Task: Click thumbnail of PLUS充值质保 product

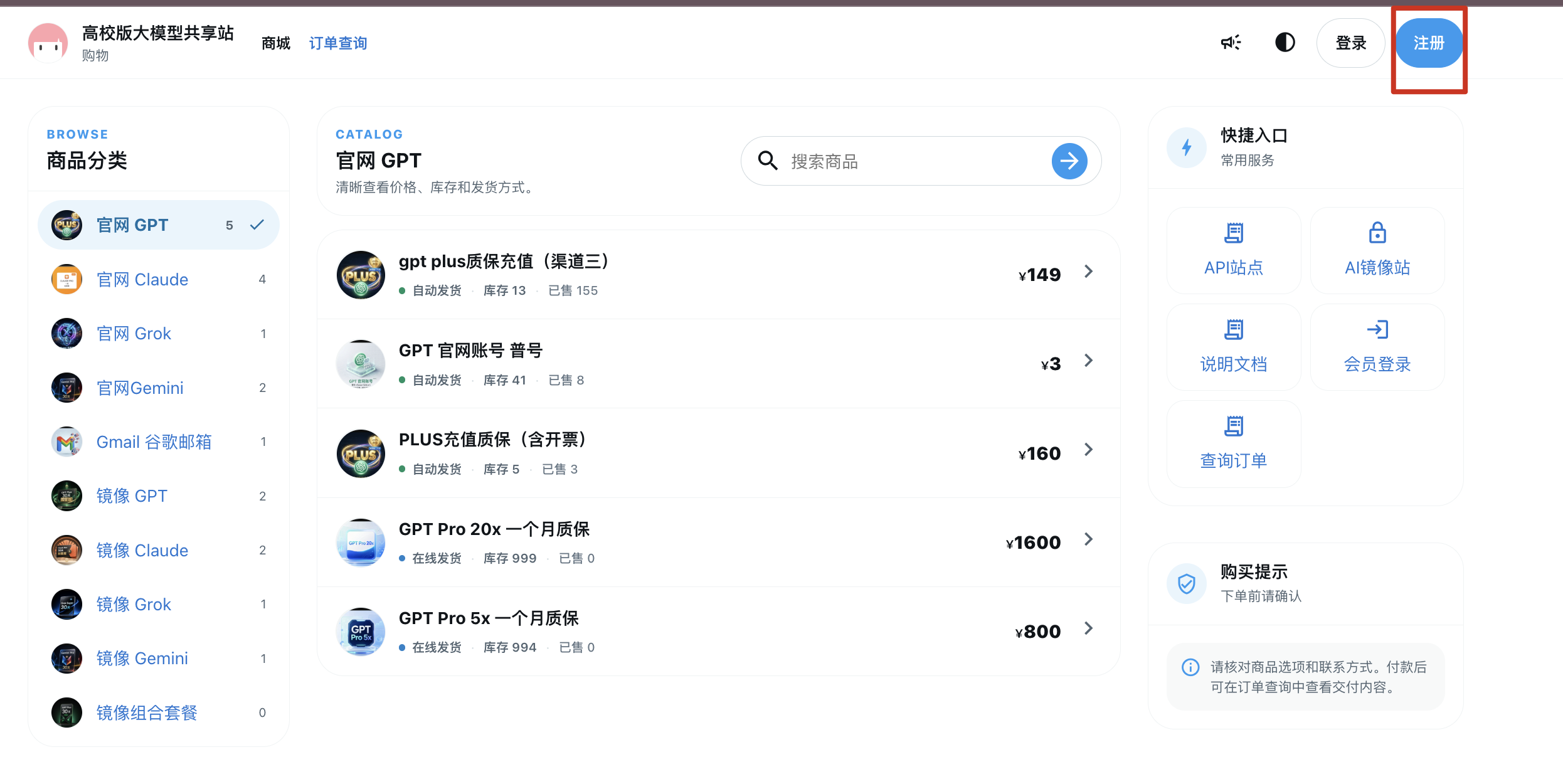Action: click(361, 453)
